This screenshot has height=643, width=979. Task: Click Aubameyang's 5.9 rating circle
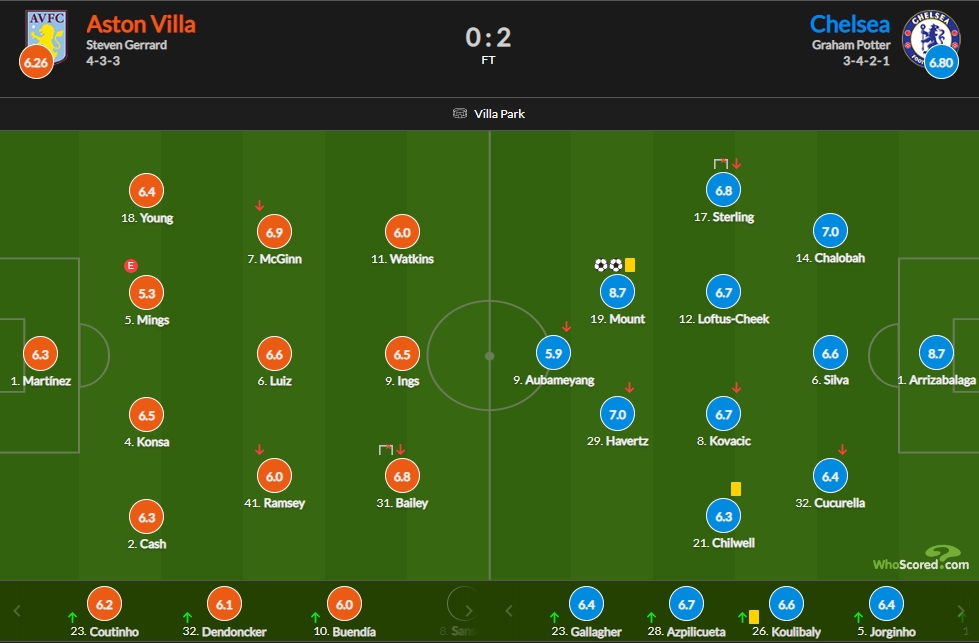tap(553, 353)
